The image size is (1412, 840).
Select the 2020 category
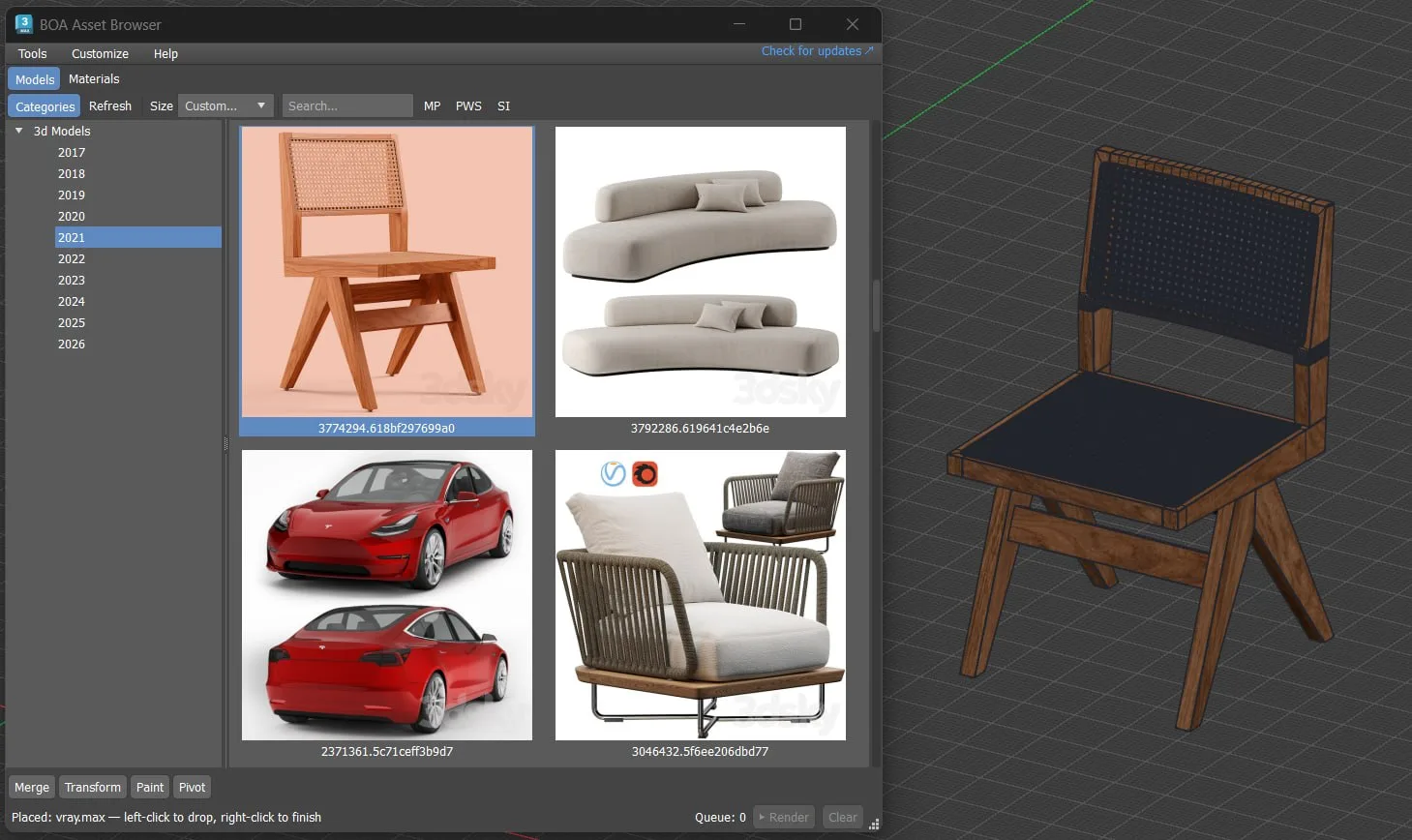coord(72,217)
